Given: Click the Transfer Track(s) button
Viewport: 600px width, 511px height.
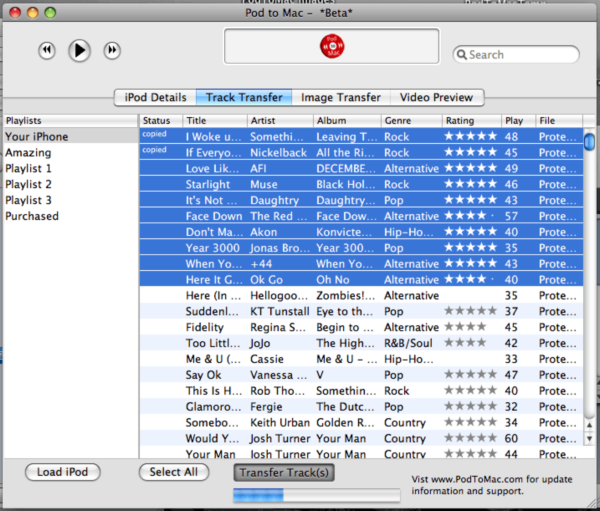Looking at the screenshot, I should click(284, 472).
